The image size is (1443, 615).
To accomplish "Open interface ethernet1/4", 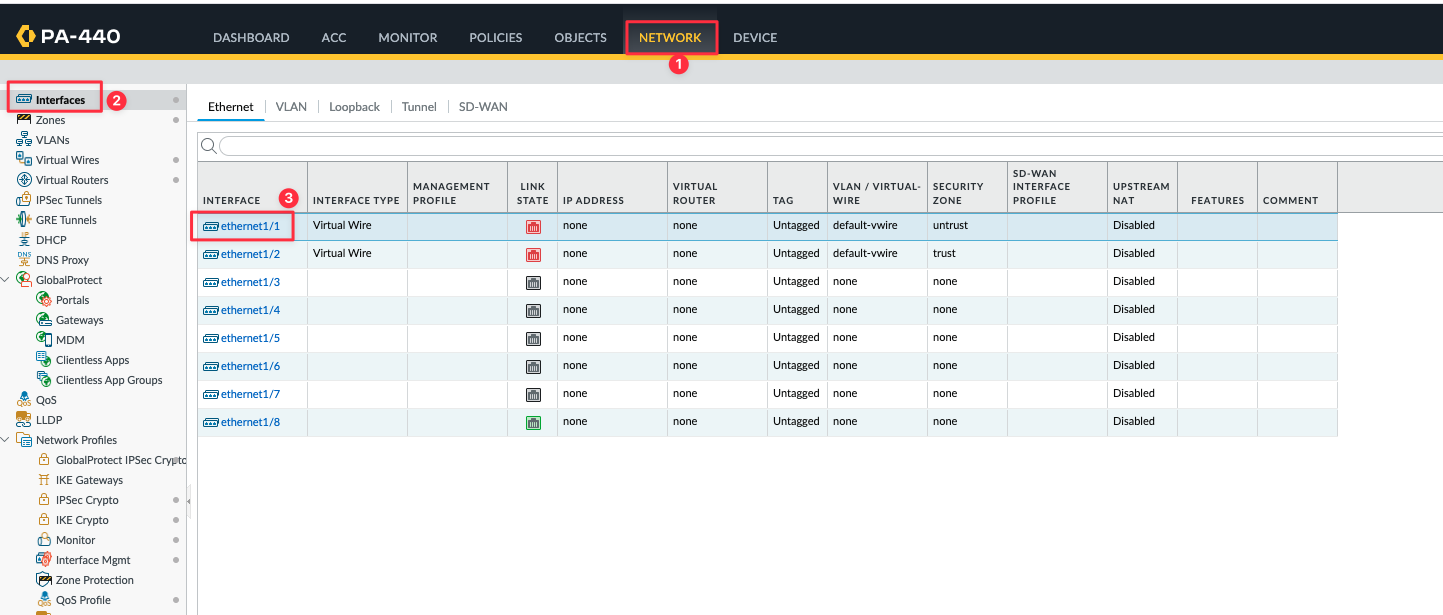I will coord(250,310).
